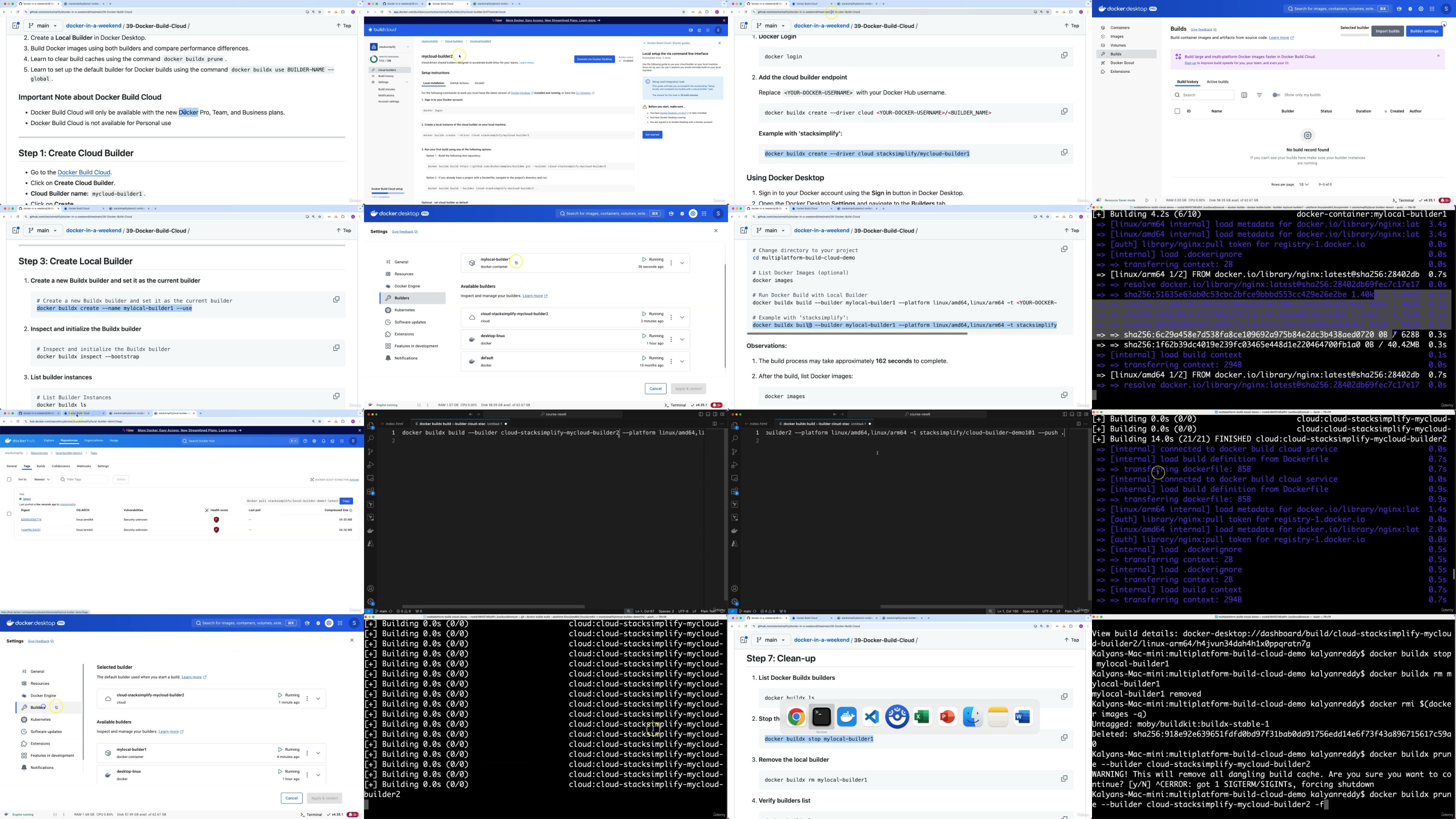
Task: Open digest link 835403556774
Action: 31,520
